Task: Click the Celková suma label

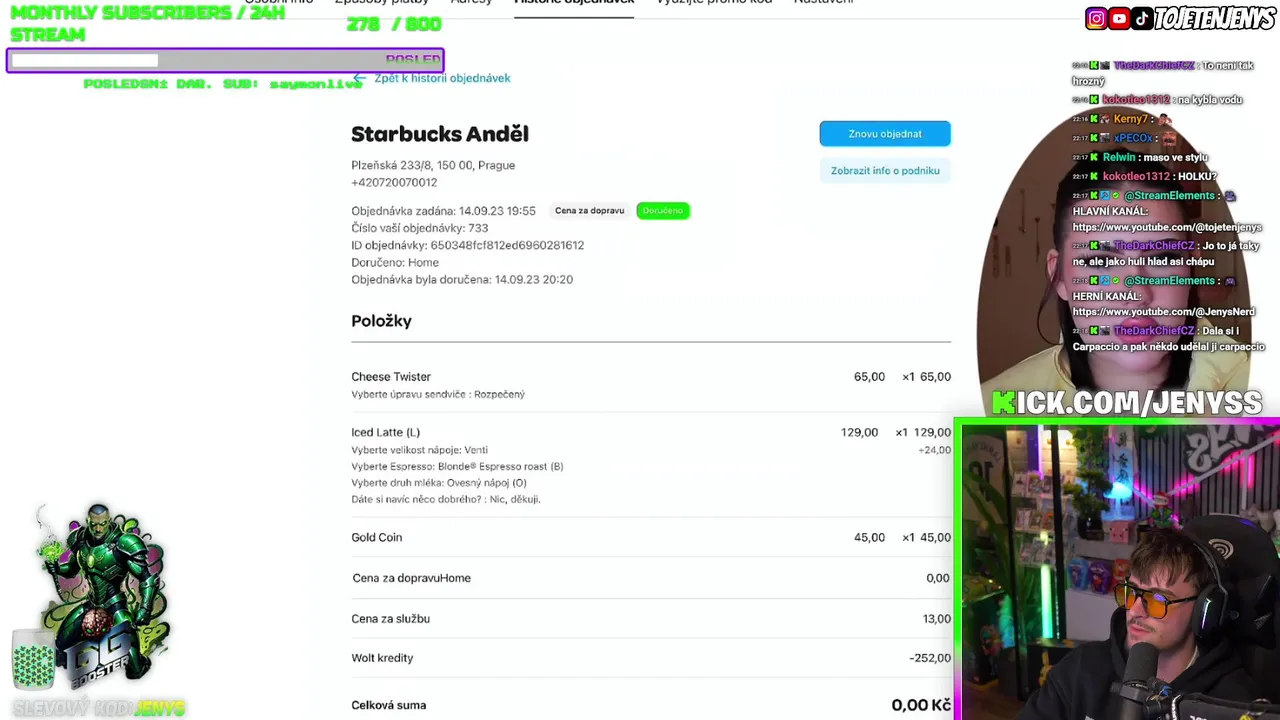Action: (x=389, y=705)
